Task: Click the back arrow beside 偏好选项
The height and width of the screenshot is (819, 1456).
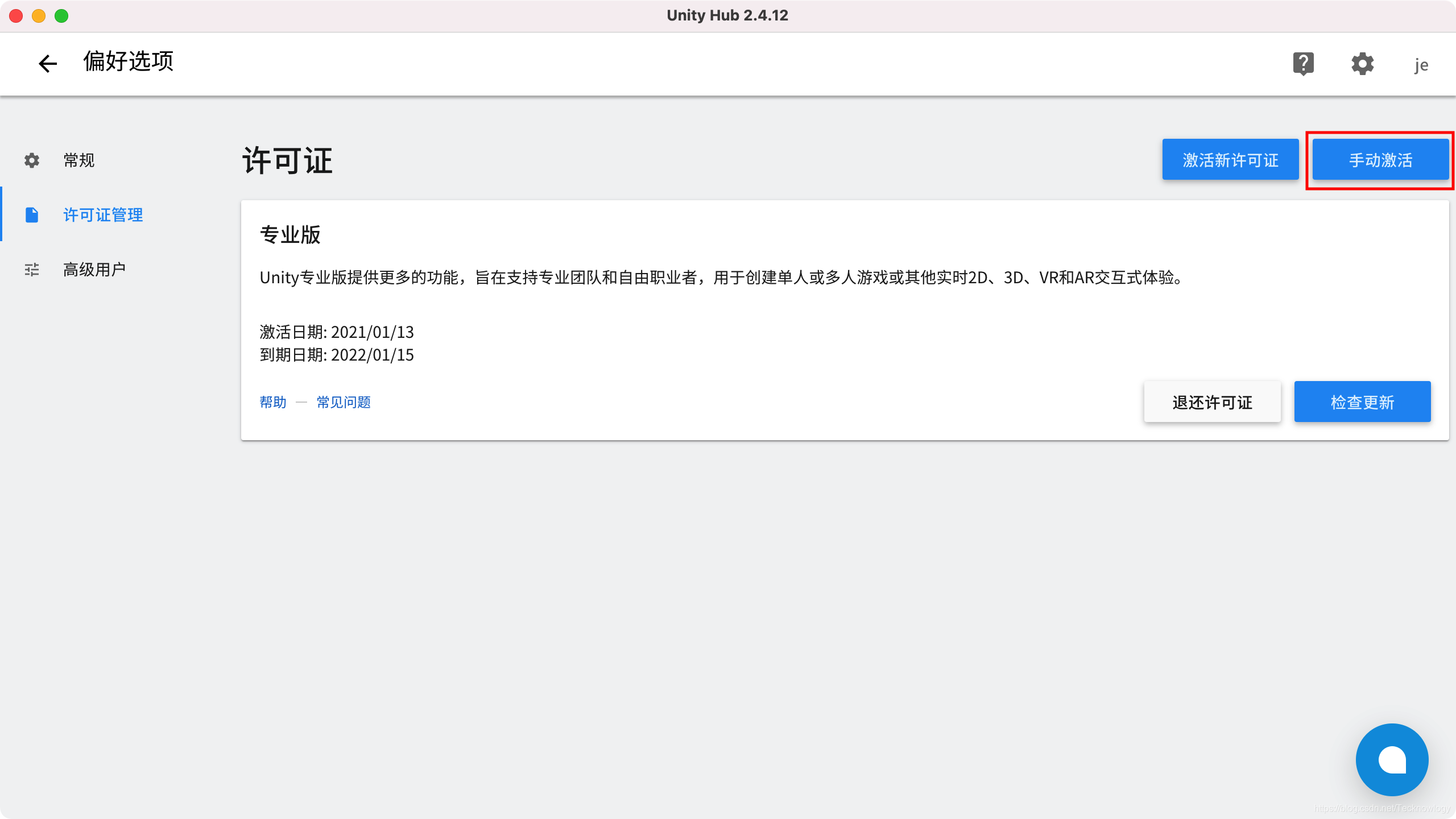Action: (x=48, y=63)
